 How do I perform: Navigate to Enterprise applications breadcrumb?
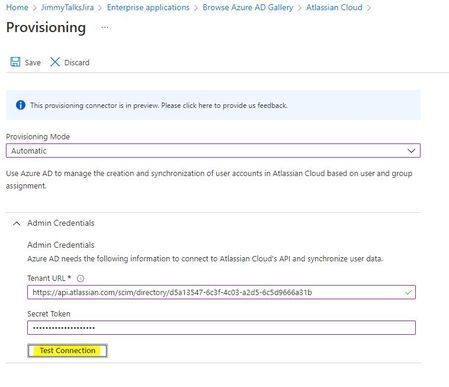pos(148,7)
